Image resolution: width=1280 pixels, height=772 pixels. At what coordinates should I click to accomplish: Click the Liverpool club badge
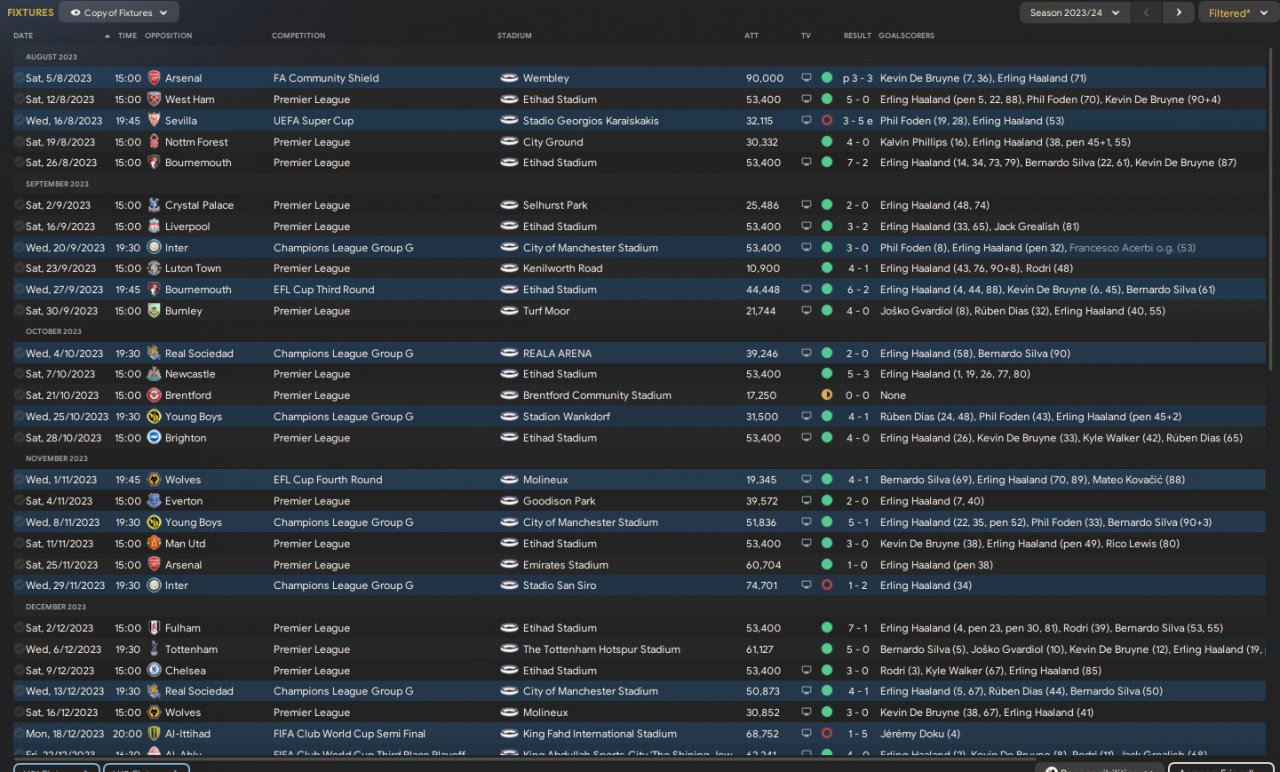pos(154,226)
